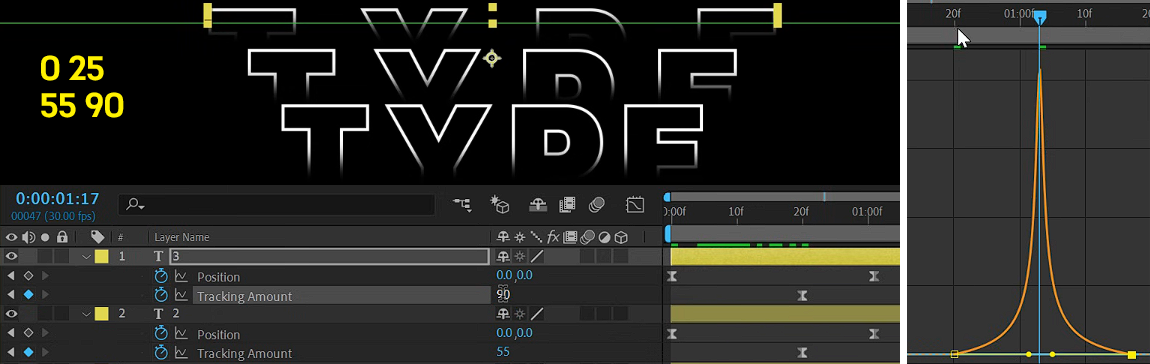Toggle the shy switch on layer 3
1150x364 pixels.
point(503,256)
